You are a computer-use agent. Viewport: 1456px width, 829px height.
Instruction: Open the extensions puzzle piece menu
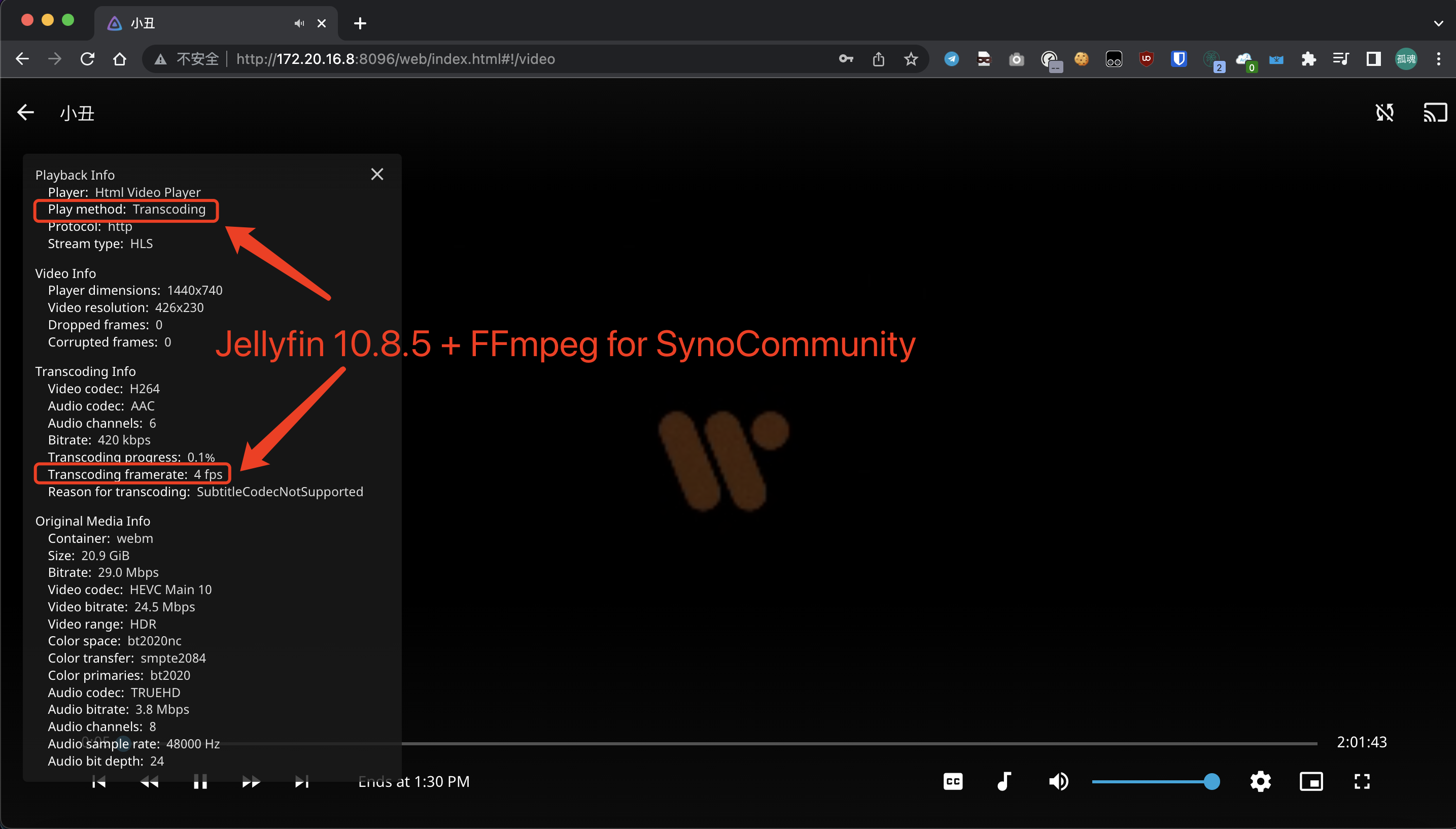[1308, 59]
